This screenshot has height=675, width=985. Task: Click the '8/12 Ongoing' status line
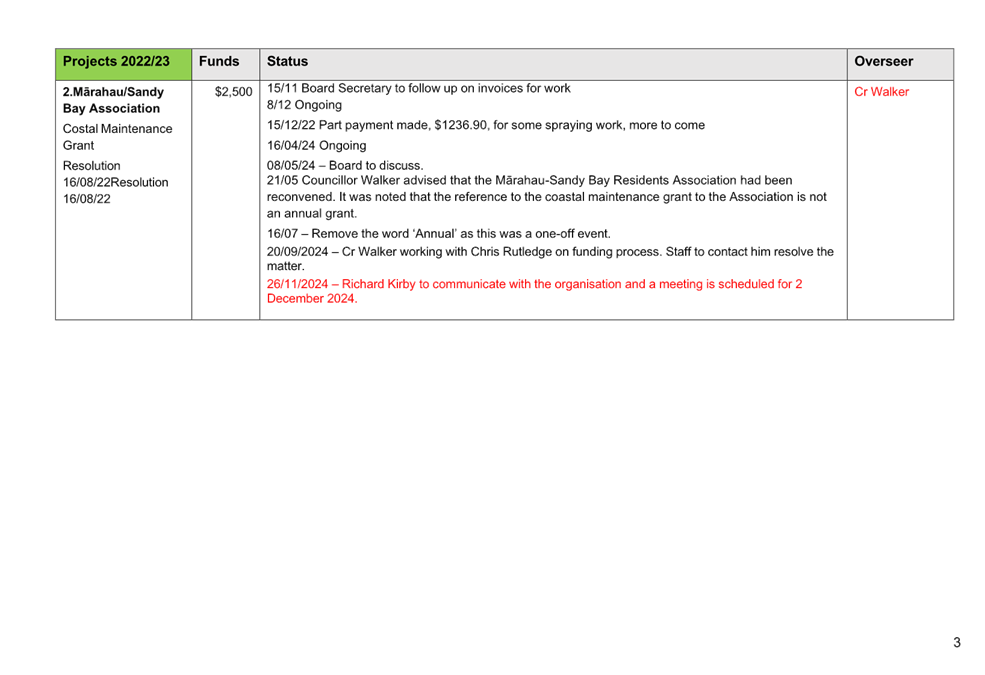(304, 105)
